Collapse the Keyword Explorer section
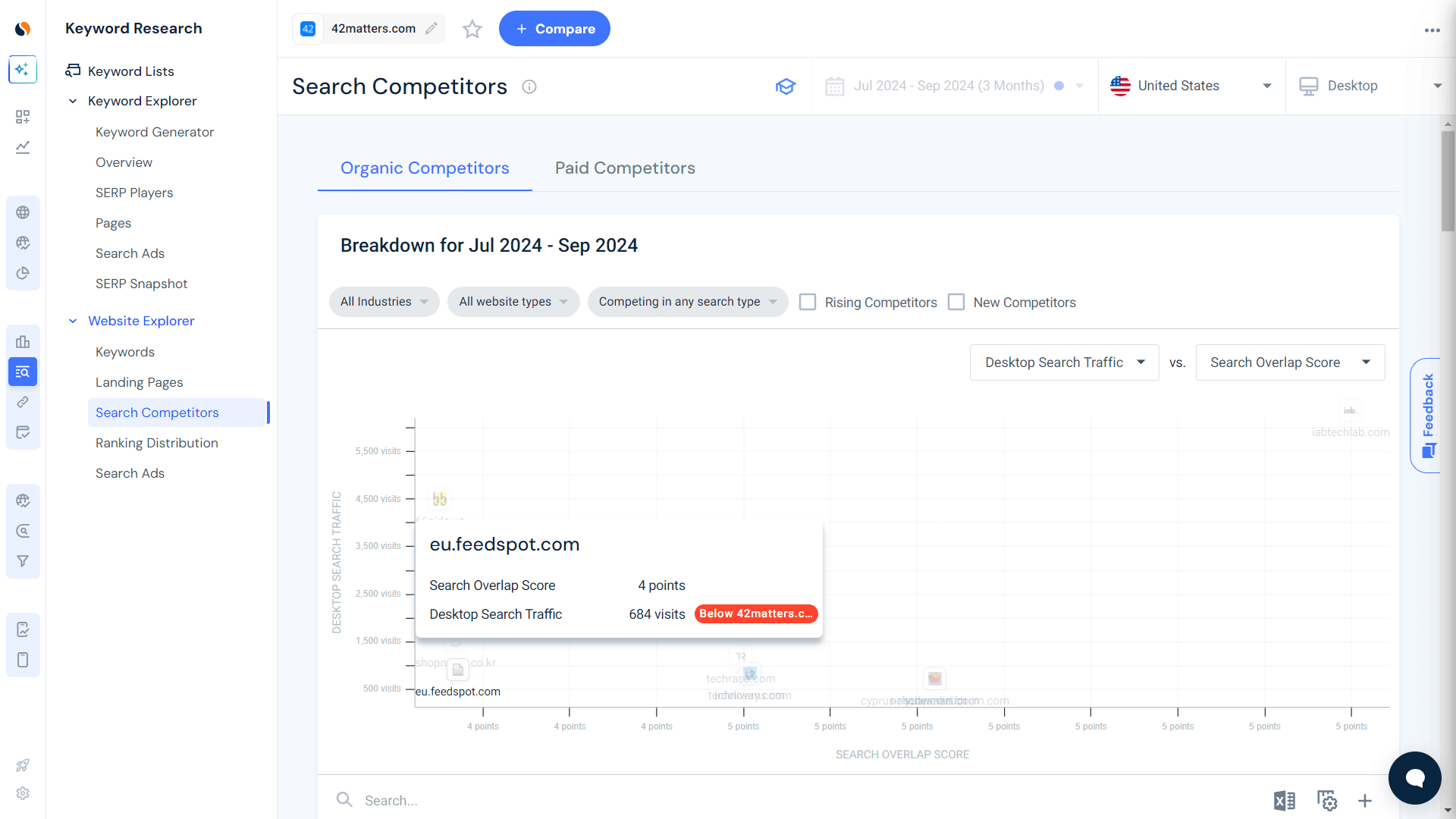The height and width of the screenshot is (819, 1456). (73, 101)
